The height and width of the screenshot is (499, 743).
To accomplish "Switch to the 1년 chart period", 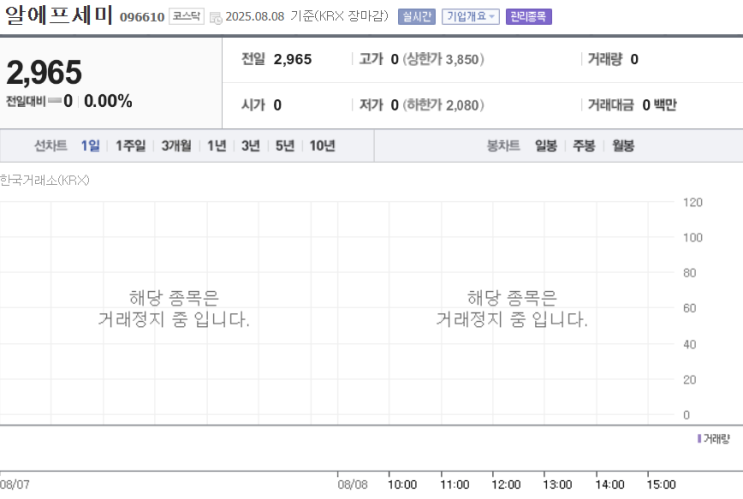I will pyautogui.click(x=217, y=145).
